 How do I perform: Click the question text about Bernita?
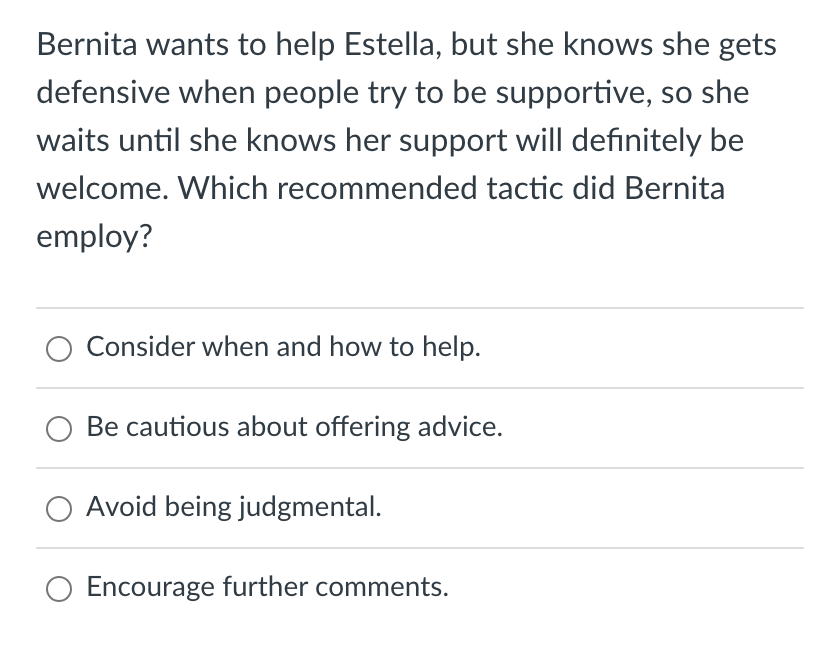point(400,140)
